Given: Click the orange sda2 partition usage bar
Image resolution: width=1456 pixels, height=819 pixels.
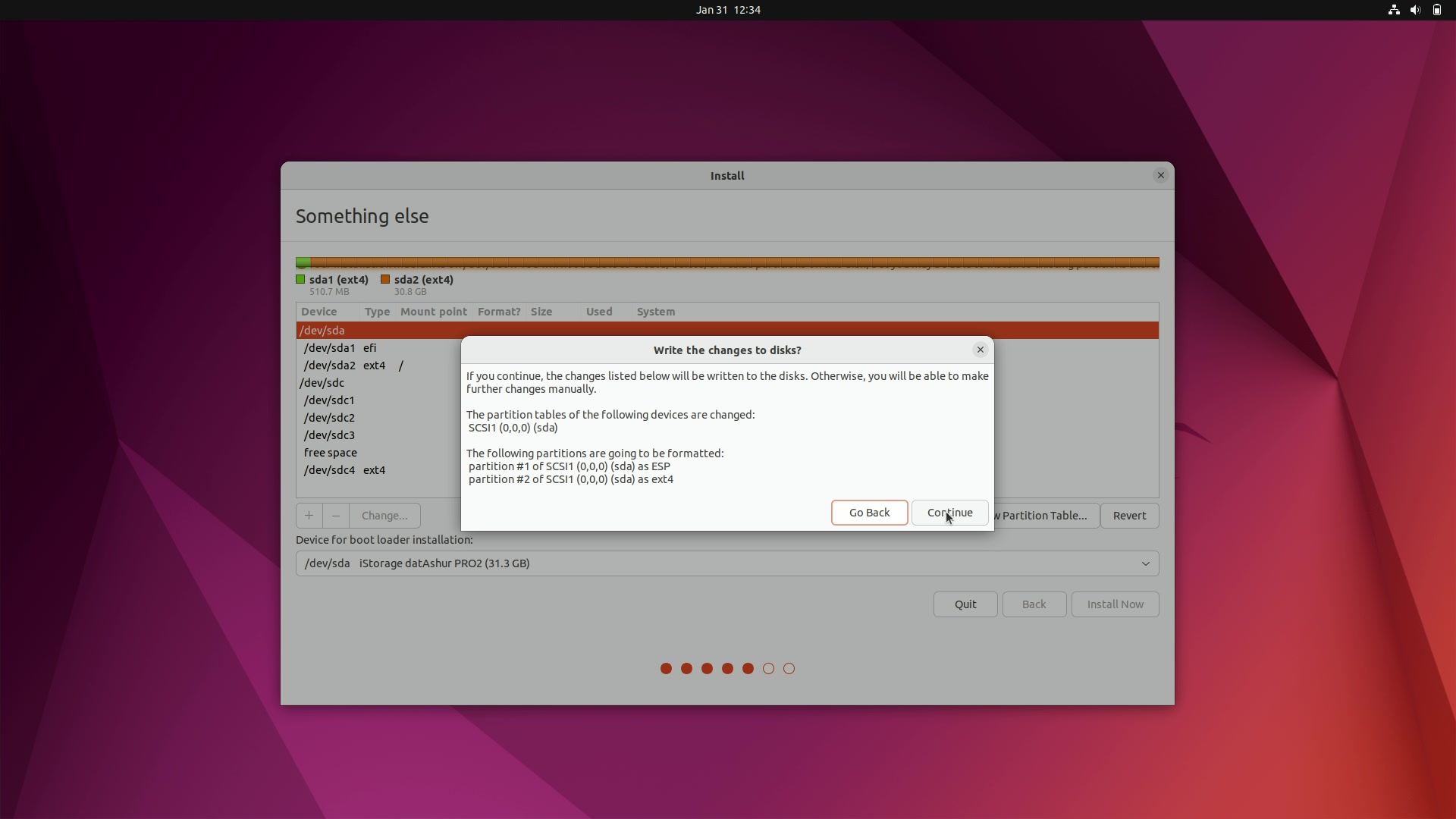Looking at the screenshot, I should (x=734, y=262).
